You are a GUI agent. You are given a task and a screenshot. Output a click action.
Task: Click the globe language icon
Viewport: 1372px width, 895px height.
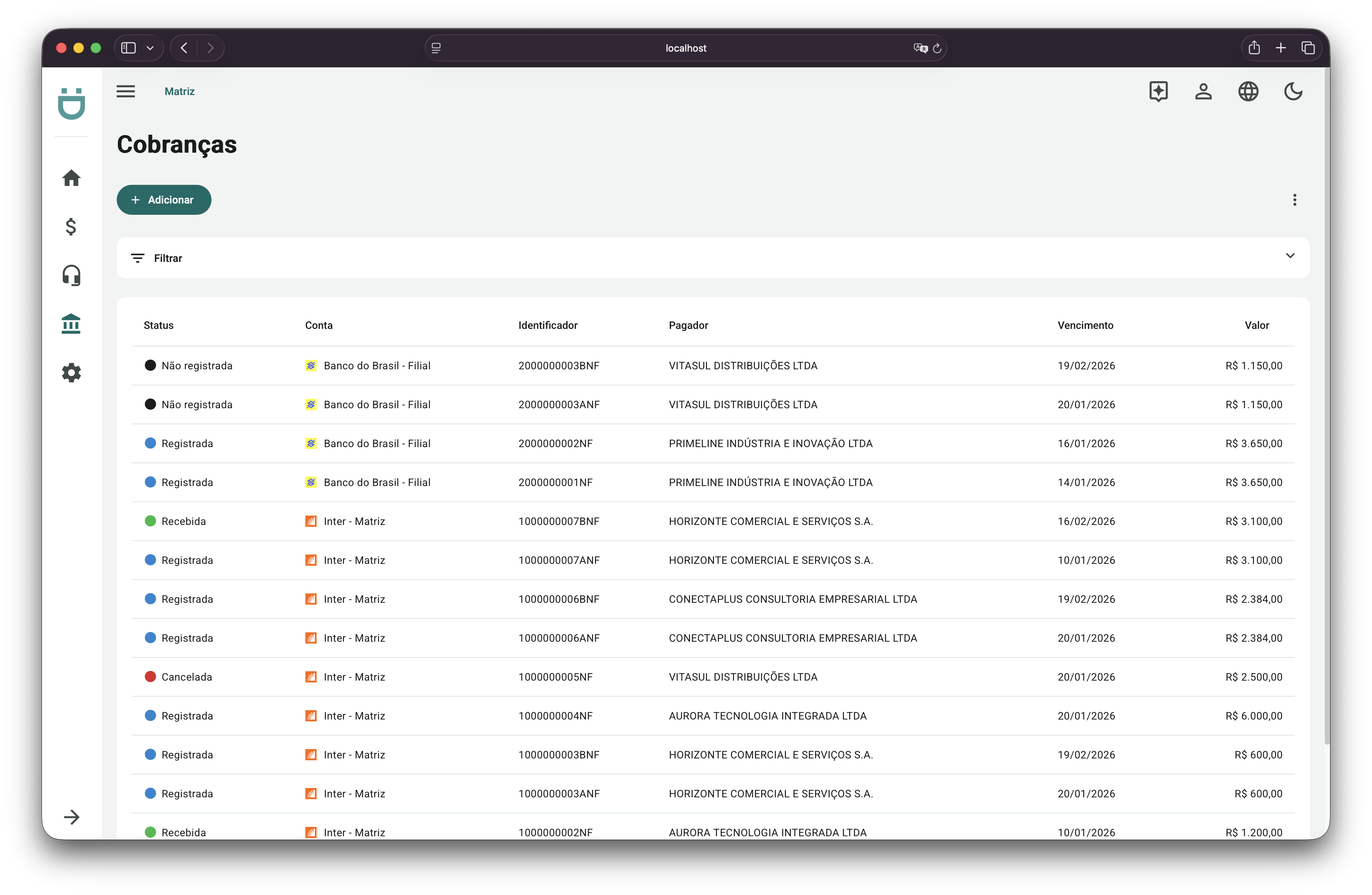1248,92
